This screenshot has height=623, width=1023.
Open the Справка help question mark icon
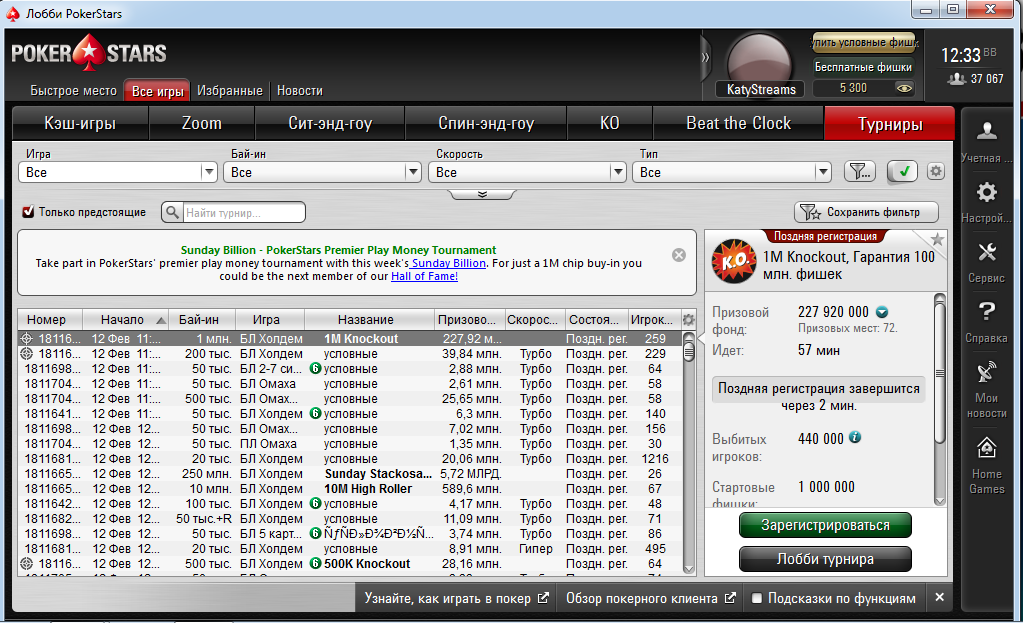pyautogui.click(x=986, y=312)
